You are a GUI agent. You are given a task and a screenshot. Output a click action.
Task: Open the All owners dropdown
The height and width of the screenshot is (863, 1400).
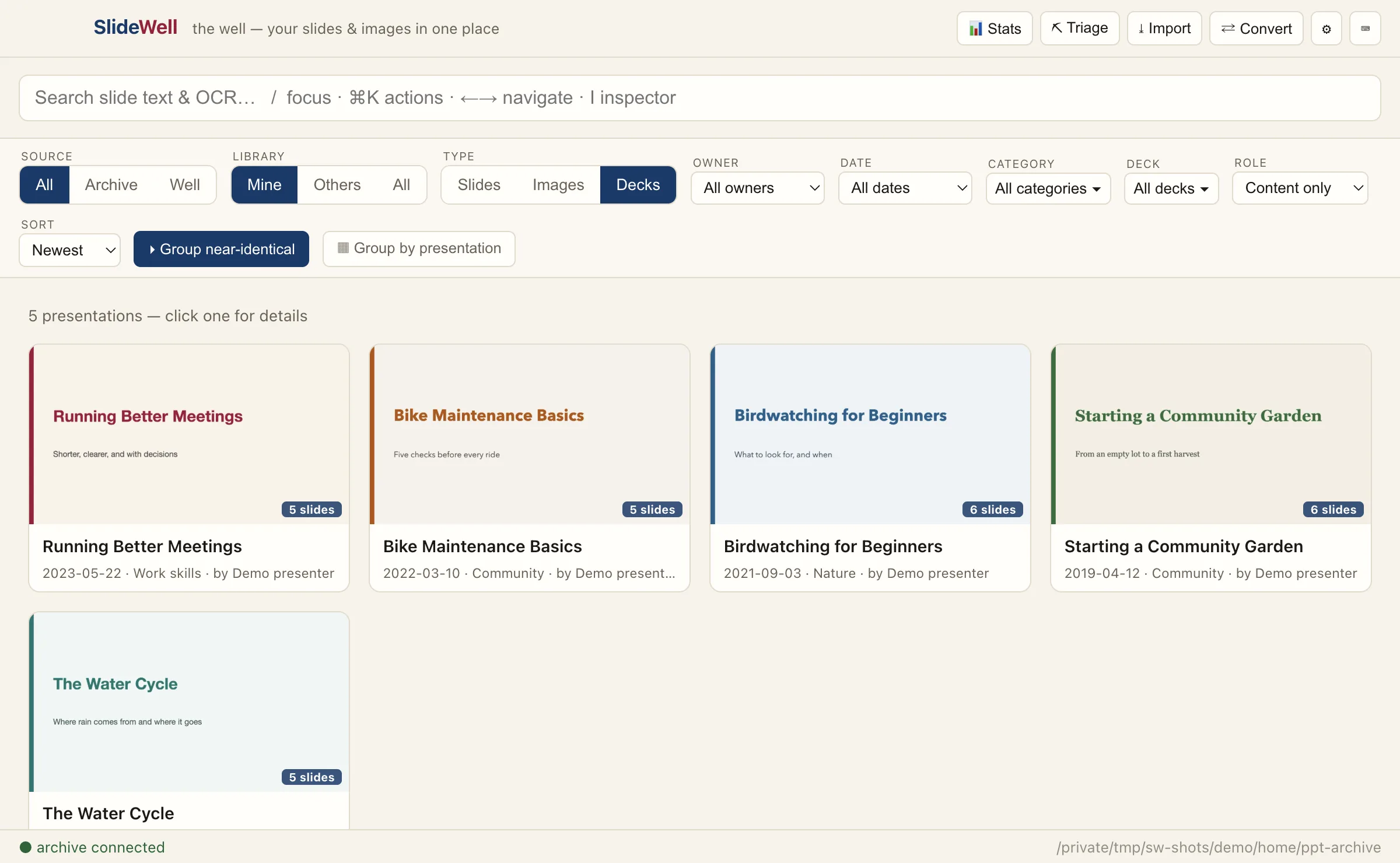click(x=758, y=188)
